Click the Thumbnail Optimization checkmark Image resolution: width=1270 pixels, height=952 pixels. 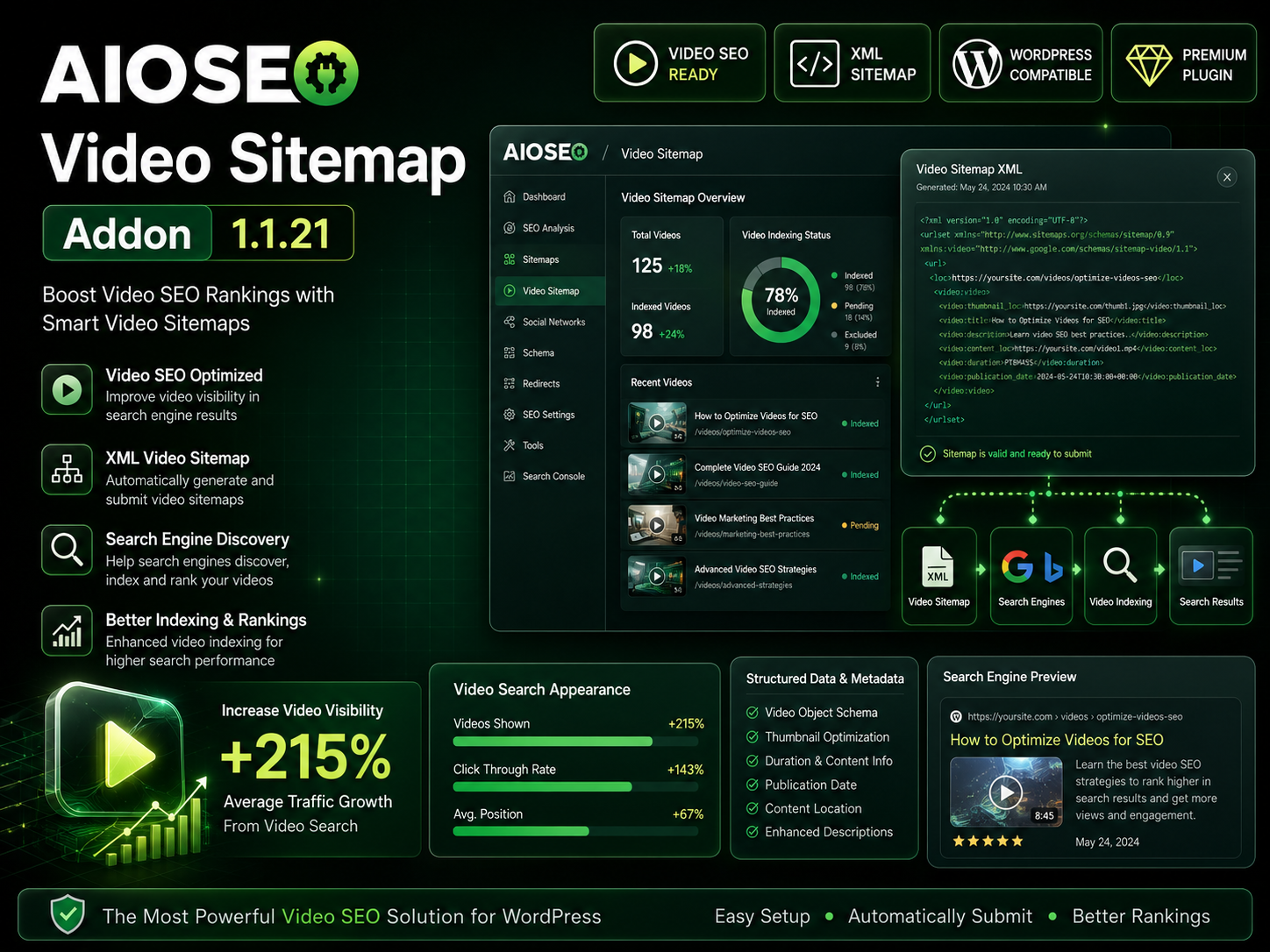point(752,737)
